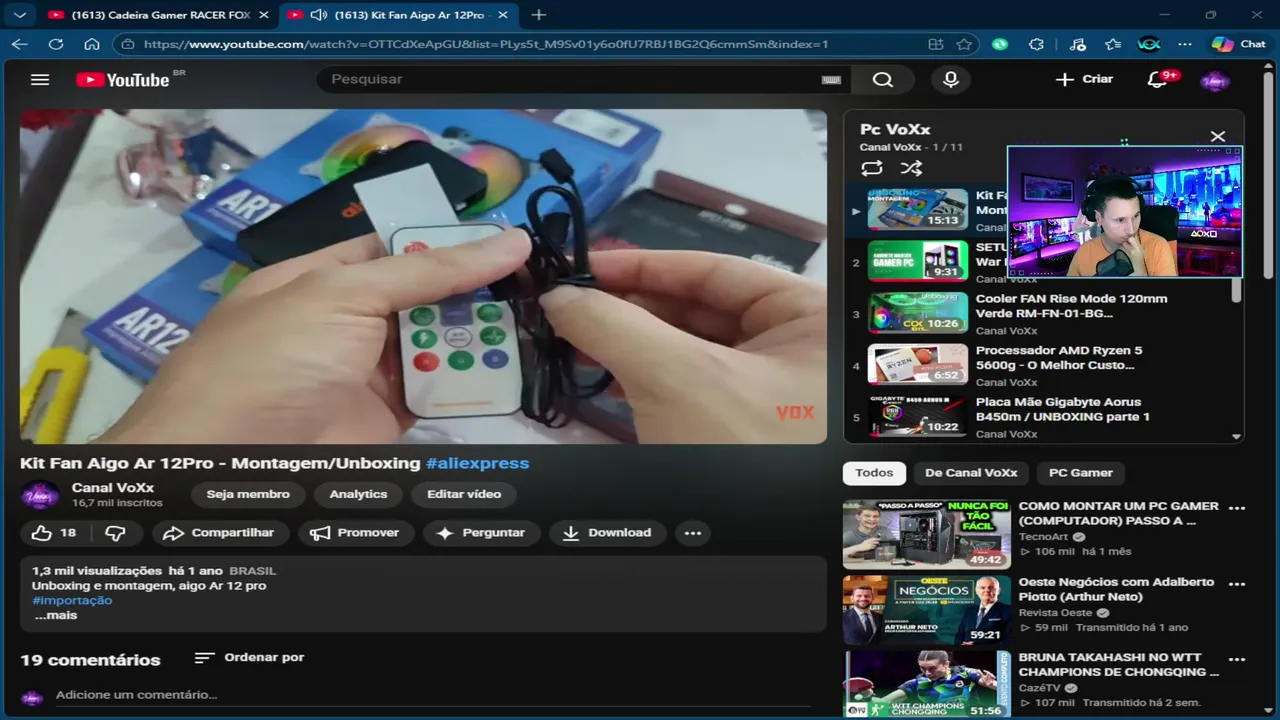Expand description with ...mais
This screenshot has height=720, width=1280.
pos(56,615)
